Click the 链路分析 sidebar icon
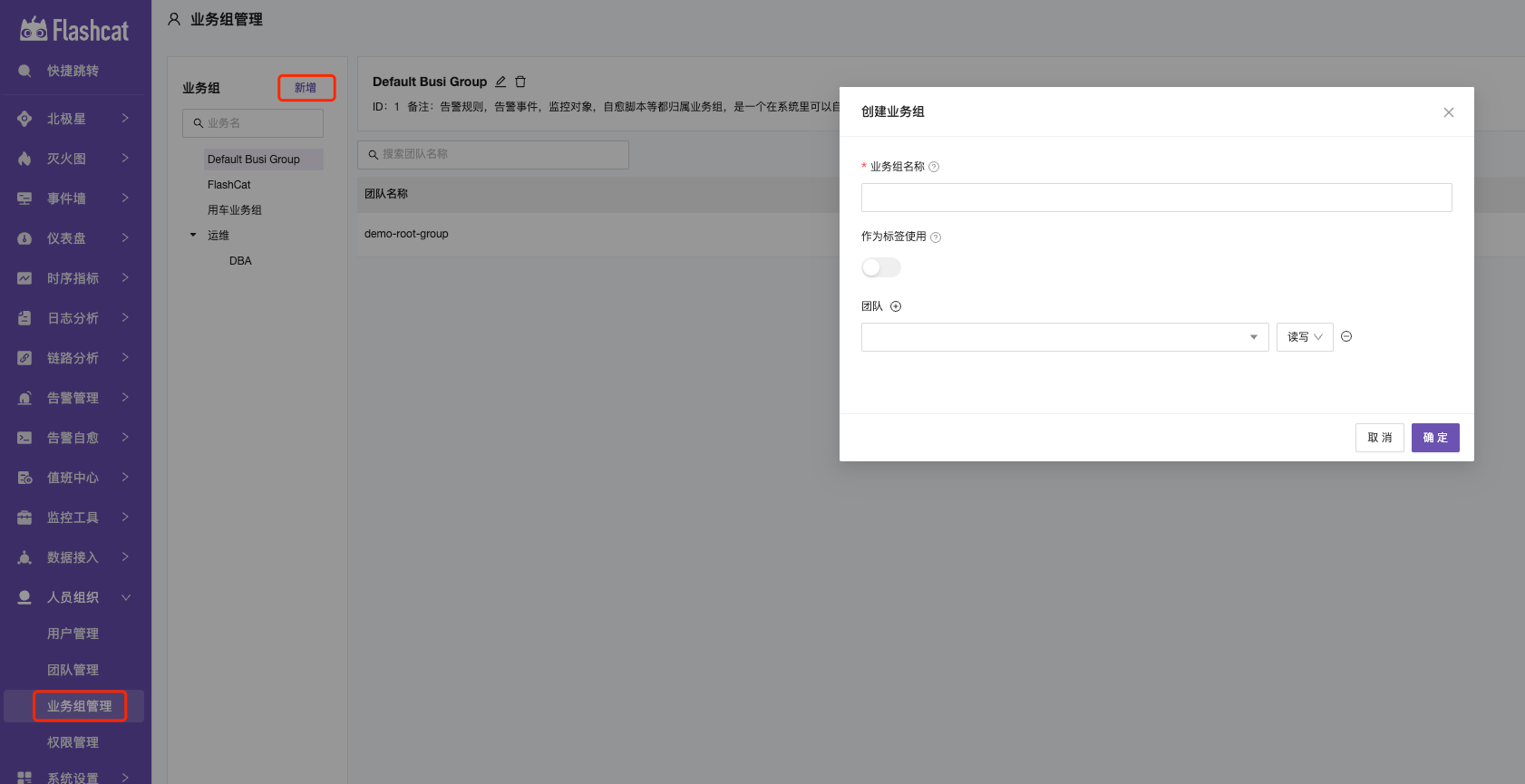This screenshot has width=1525, height=784. point(24,358)
